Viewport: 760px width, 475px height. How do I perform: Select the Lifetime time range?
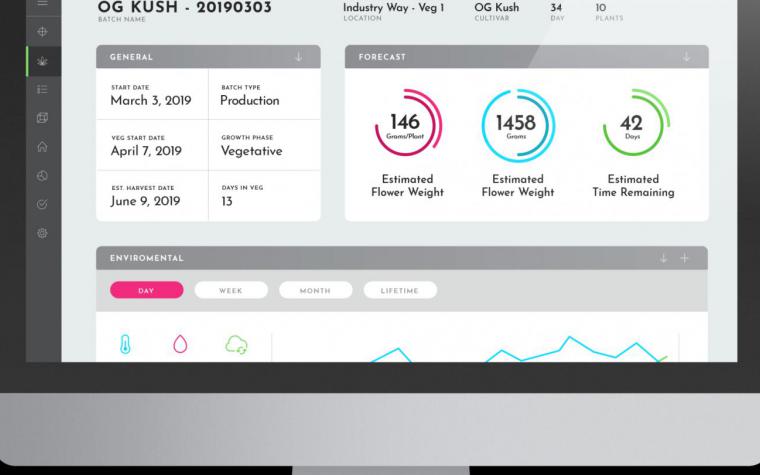(x=400, y=290)
